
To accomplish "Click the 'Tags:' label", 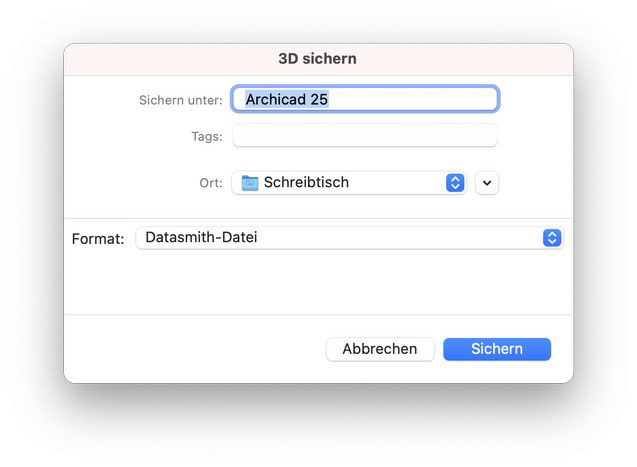I will (x=207, y=136).
